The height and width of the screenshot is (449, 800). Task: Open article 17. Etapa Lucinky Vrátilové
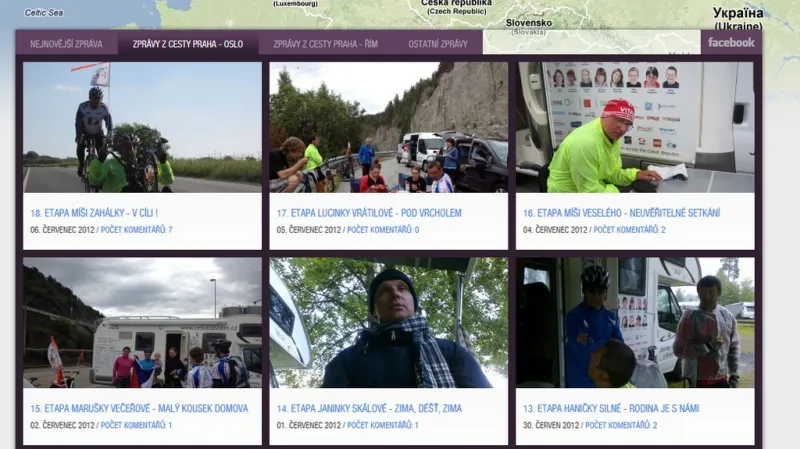[x=369, y=213]
